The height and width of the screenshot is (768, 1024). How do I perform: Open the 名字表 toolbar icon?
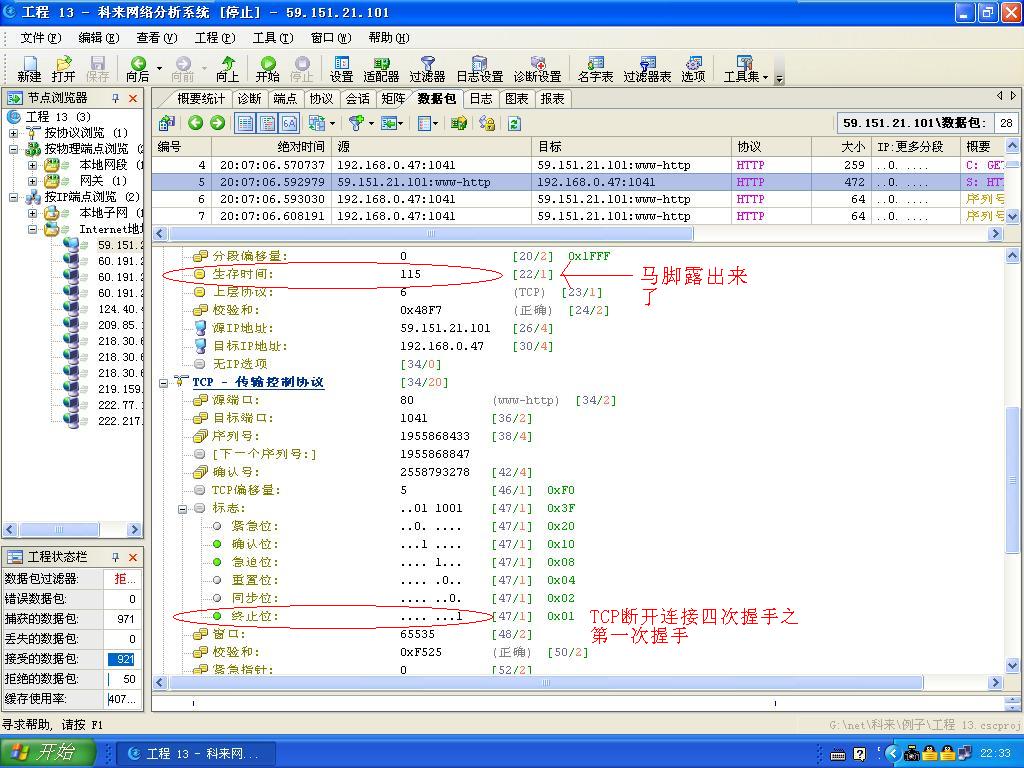click(x=595, y=70)
